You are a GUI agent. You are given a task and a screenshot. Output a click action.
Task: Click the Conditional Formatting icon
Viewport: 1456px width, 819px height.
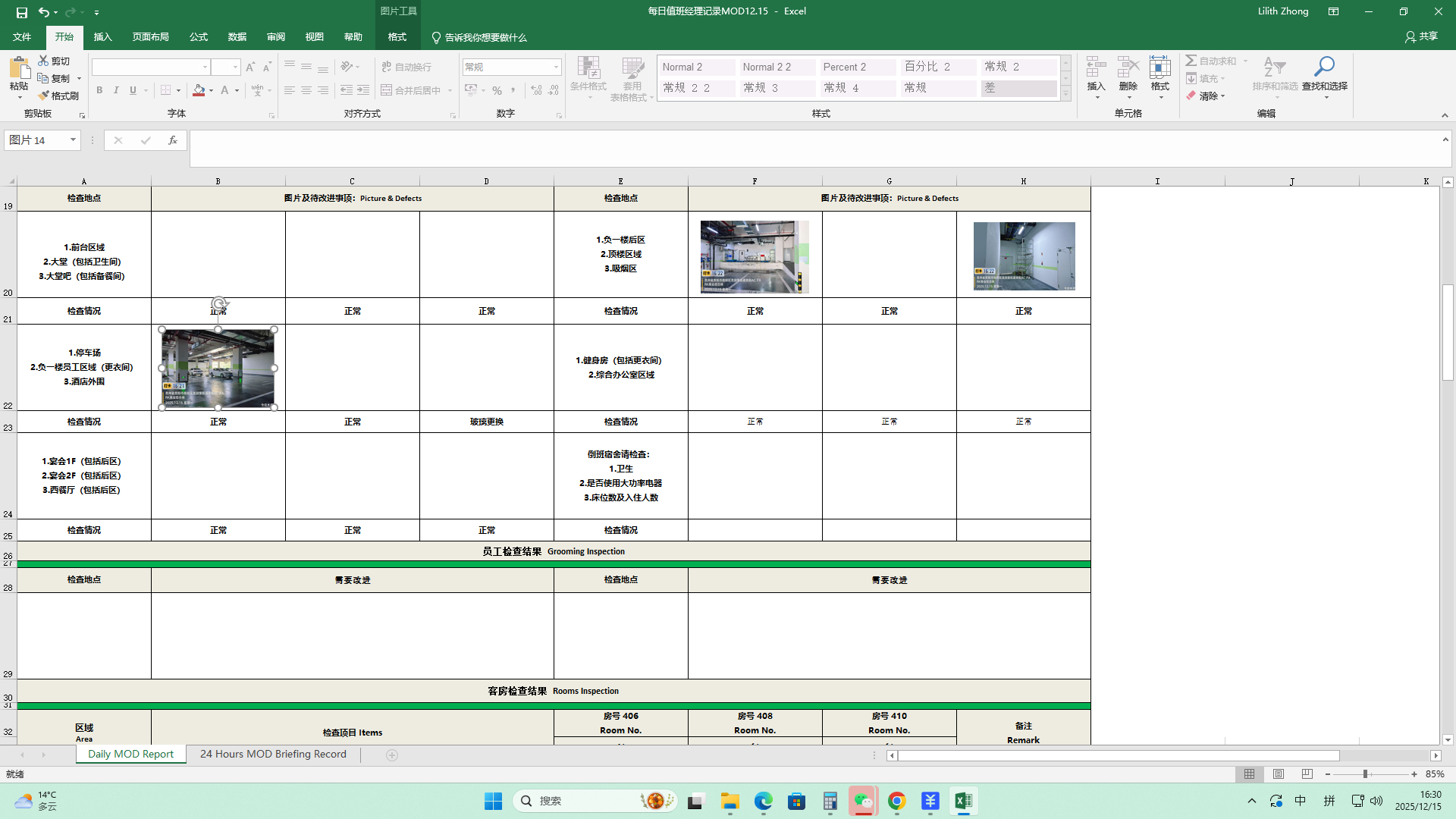(588, 67)
